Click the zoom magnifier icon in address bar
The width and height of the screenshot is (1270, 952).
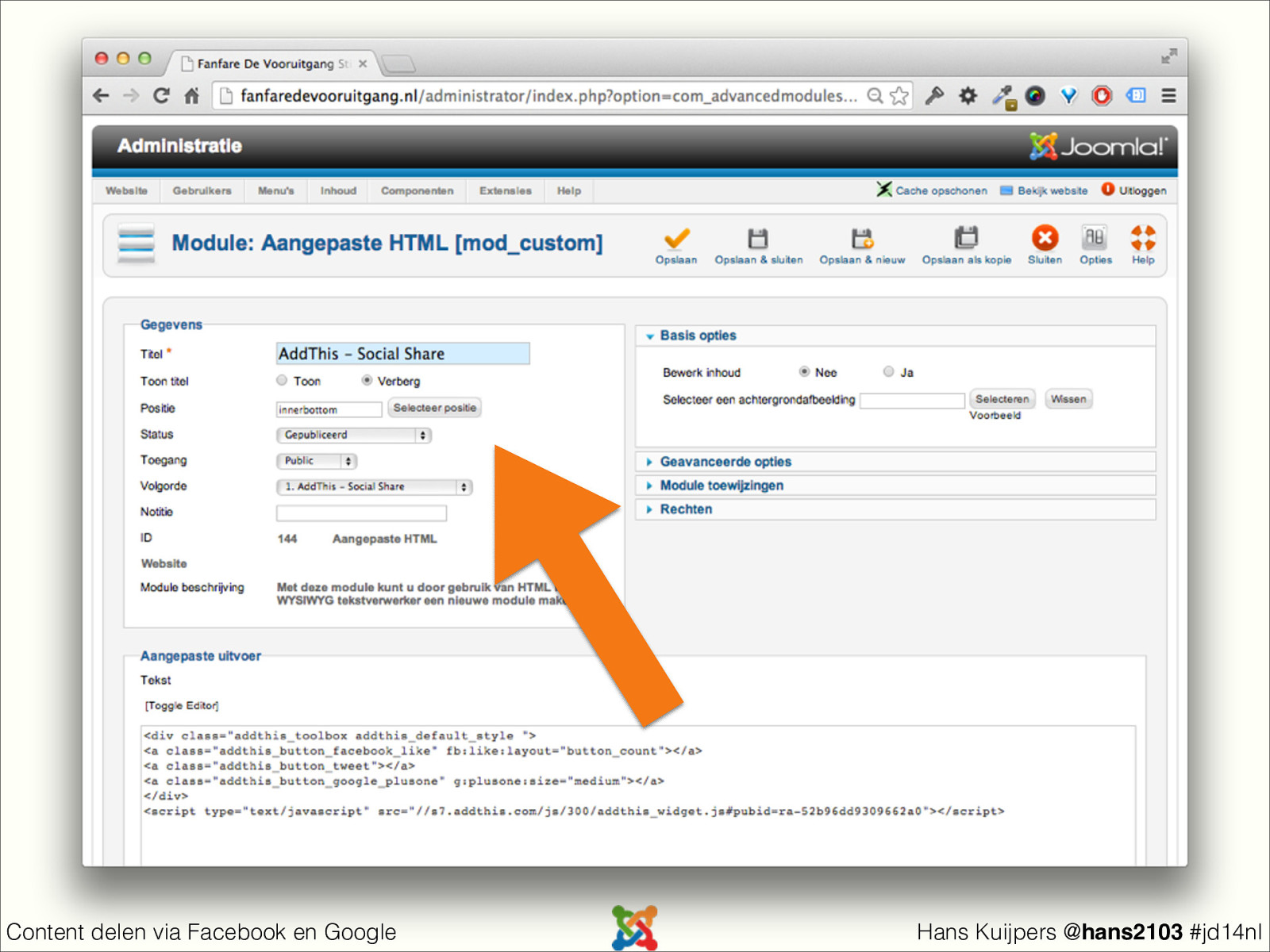875,96
